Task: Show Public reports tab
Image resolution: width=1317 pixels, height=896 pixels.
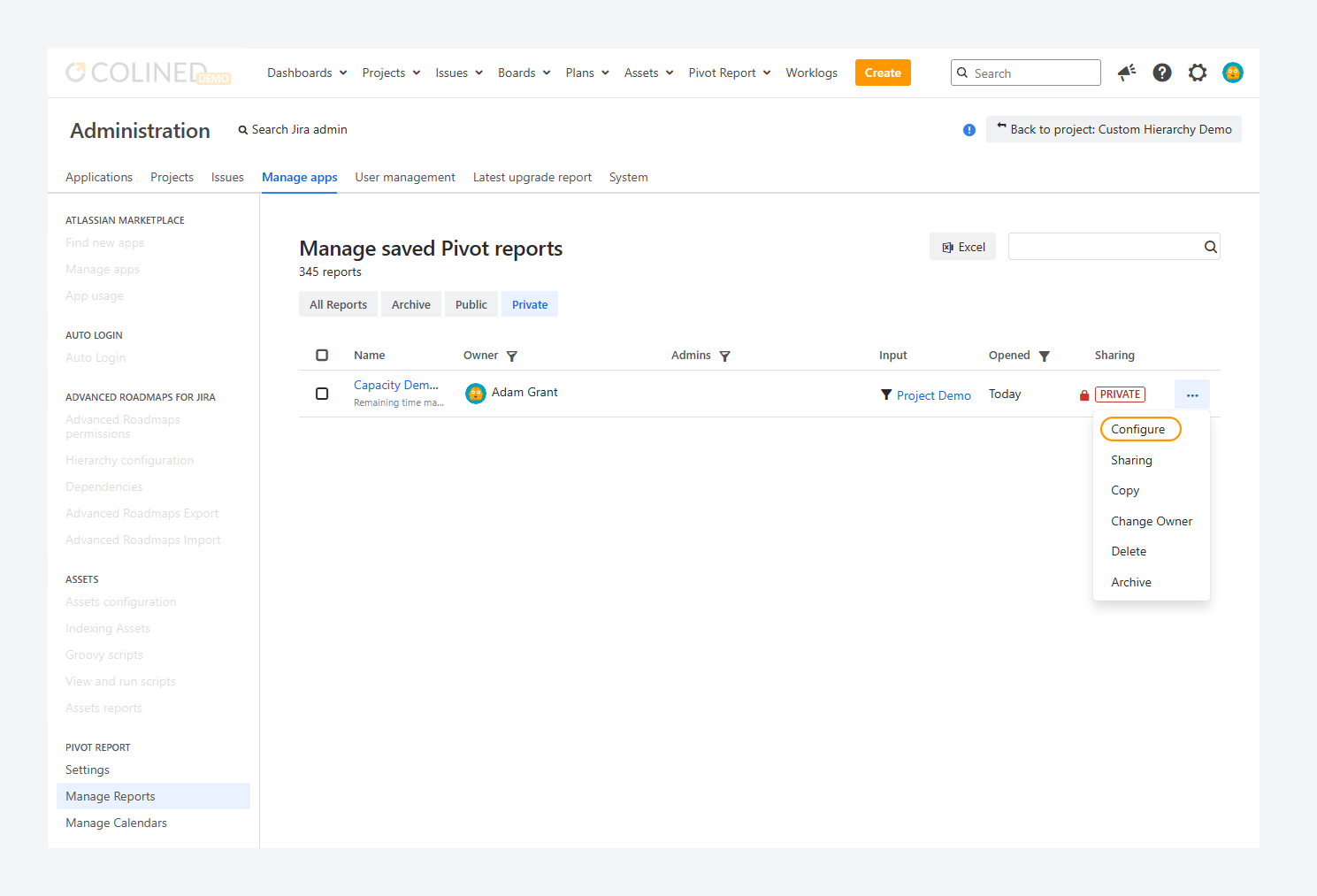Action: click(x=471, y=304)
